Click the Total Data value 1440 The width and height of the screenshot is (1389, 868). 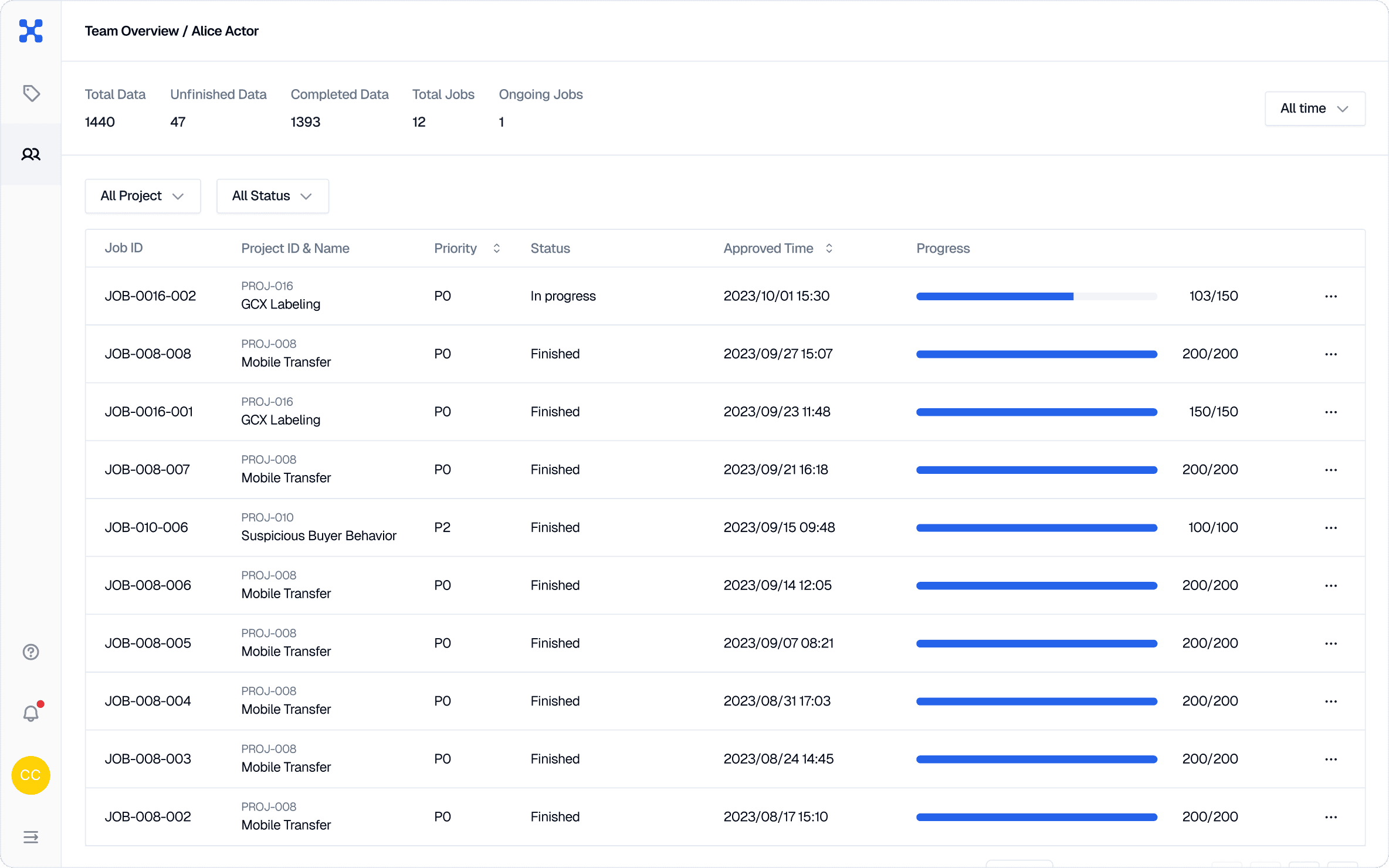(100, 122)
